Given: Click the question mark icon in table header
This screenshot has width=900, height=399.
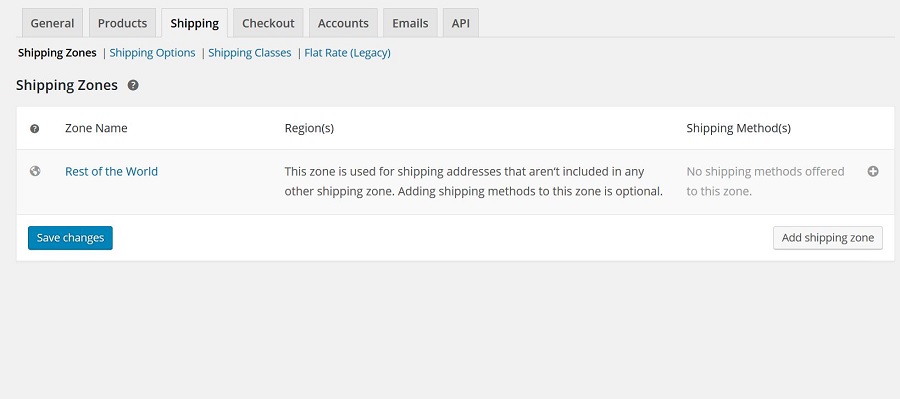Looking at the screenshot, I should click(34, 129).
